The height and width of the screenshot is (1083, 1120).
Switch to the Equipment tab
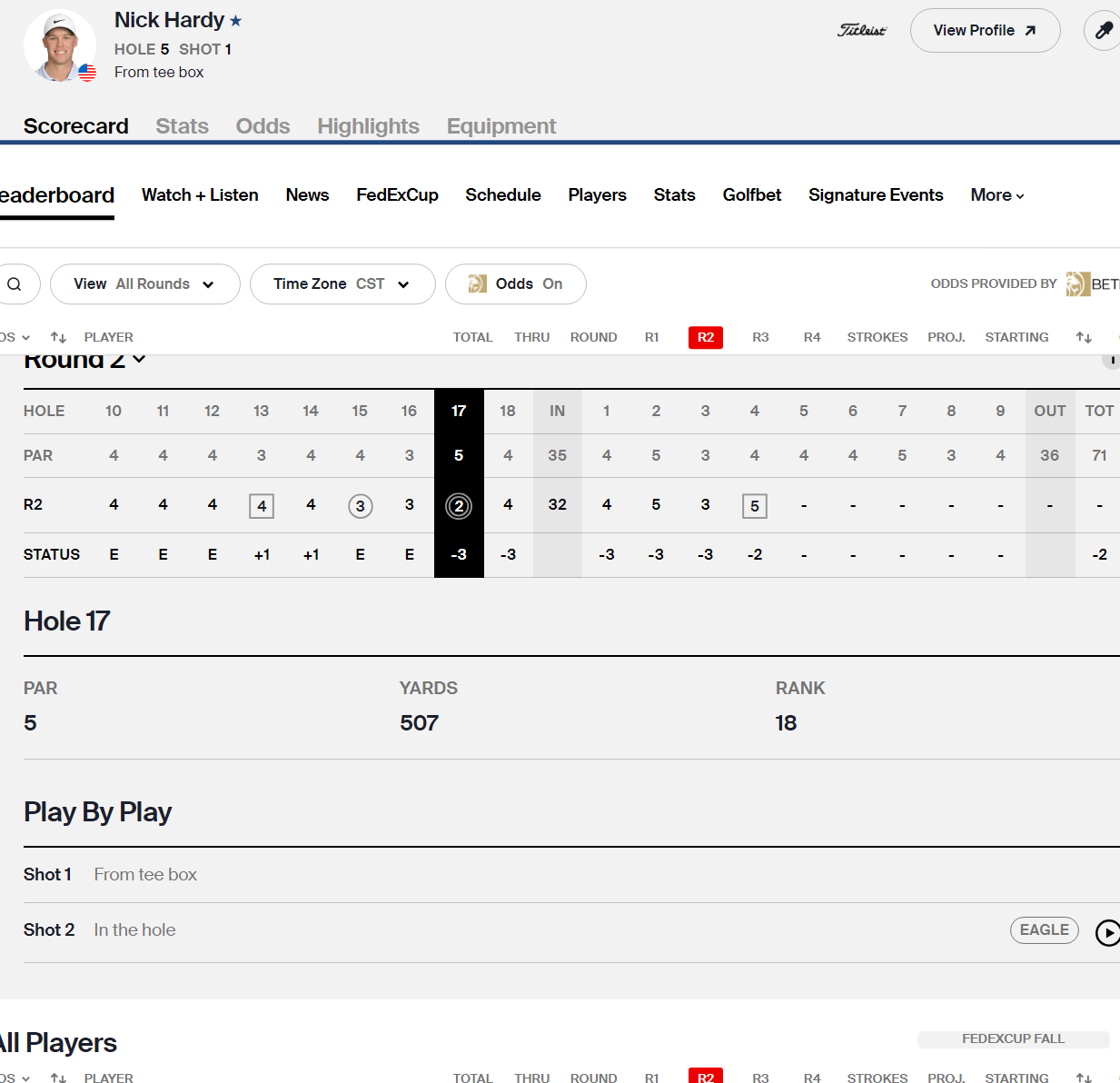501,126
